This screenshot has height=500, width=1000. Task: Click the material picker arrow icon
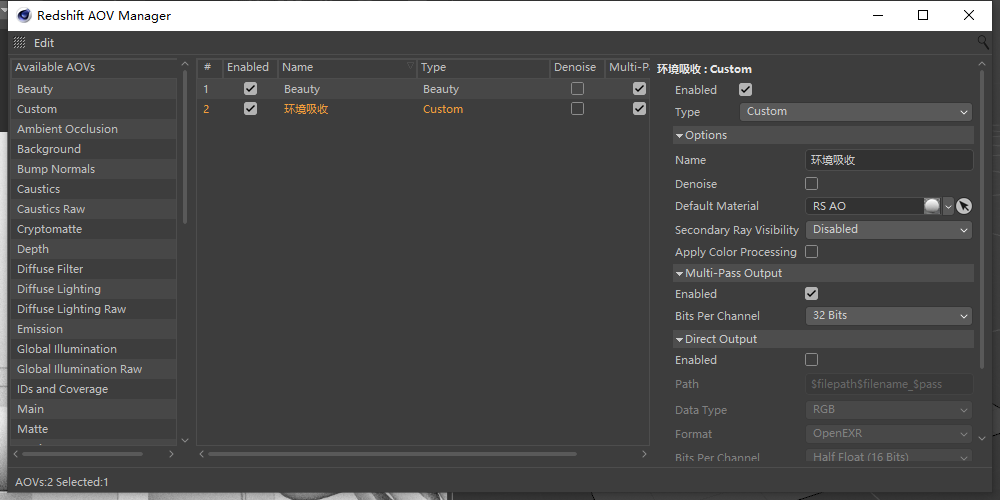[964, 206]
